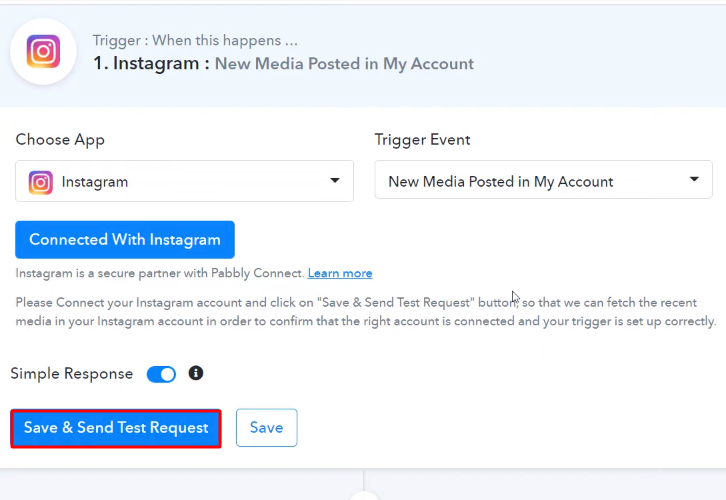Click 'Instagram is a secure partner' text
This screenshot has height=500, width=726.
click(x=160, y=273)
